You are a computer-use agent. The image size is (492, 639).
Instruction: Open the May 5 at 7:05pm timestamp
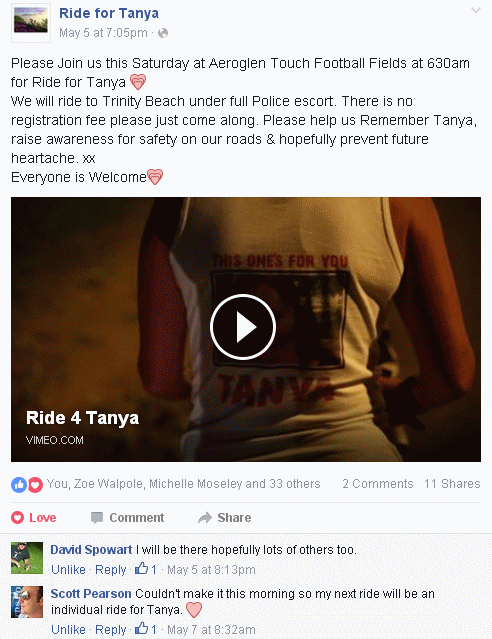[103, 33]
